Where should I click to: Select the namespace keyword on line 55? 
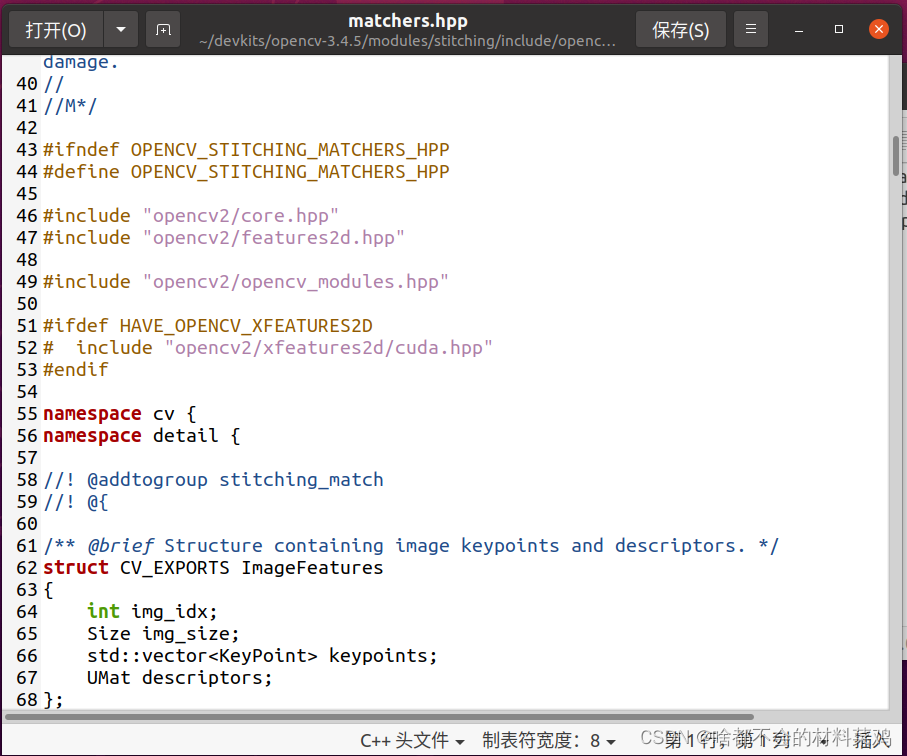pyautogui.click(x=92, y=413)
